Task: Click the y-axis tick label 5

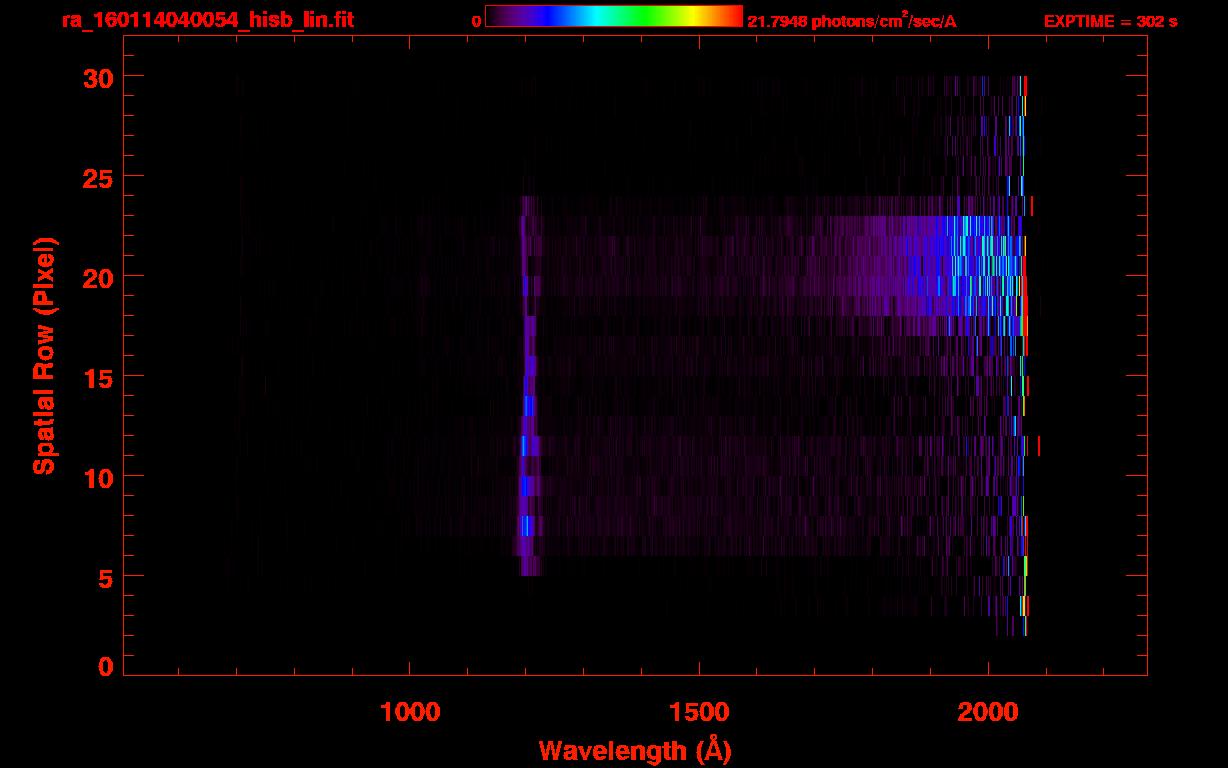Action: click(x=106, y=577)
